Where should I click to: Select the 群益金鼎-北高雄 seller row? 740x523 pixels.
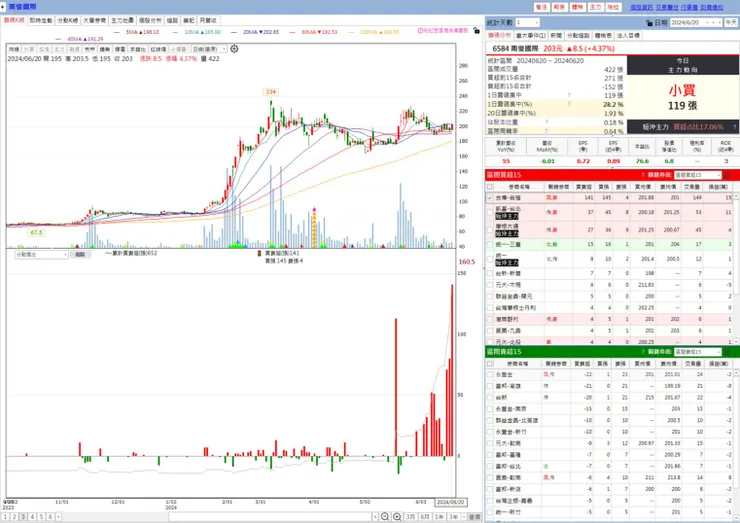coord(609,420)
